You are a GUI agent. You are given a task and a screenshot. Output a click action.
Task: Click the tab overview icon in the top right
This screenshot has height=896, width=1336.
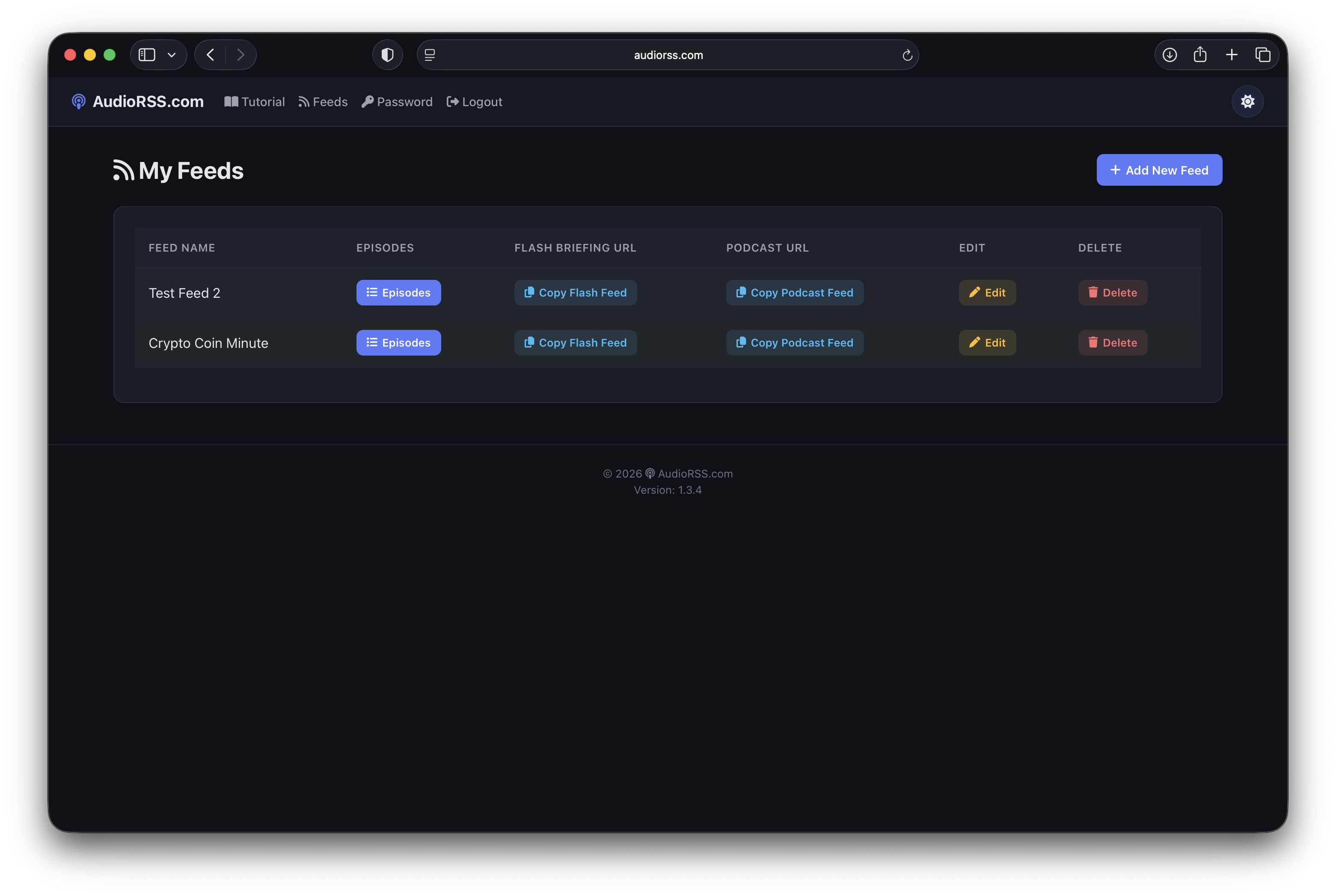coord(1263,54)
